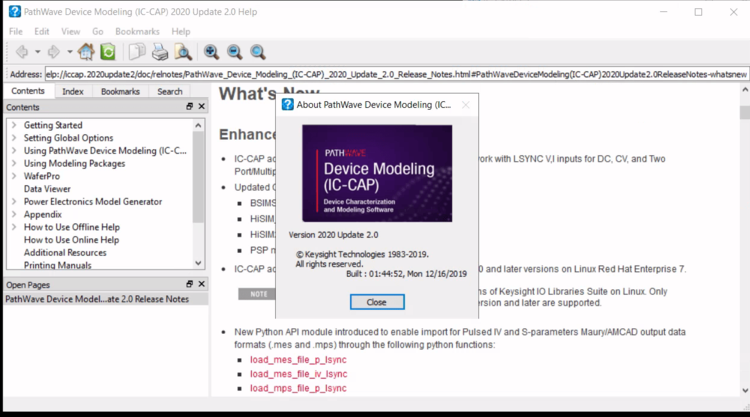
Task: Float the Contents panel with undock icon
Action: (189, 106)
